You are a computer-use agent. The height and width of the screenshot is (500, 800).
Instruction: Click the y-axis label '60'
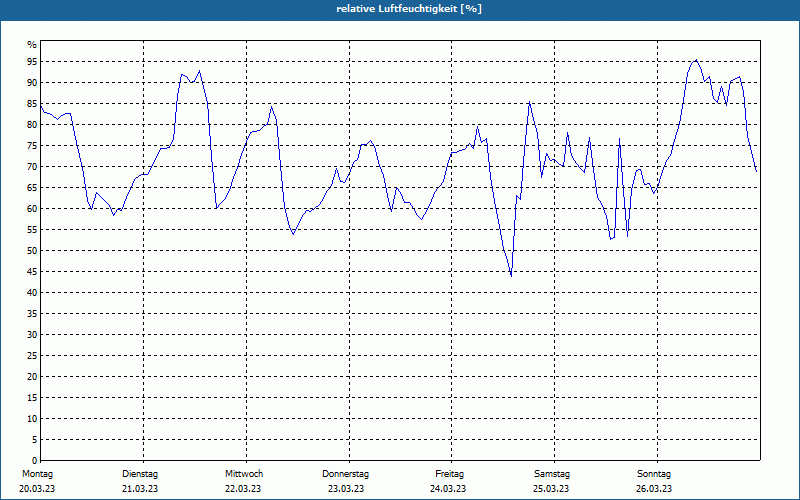click(32, 209)
